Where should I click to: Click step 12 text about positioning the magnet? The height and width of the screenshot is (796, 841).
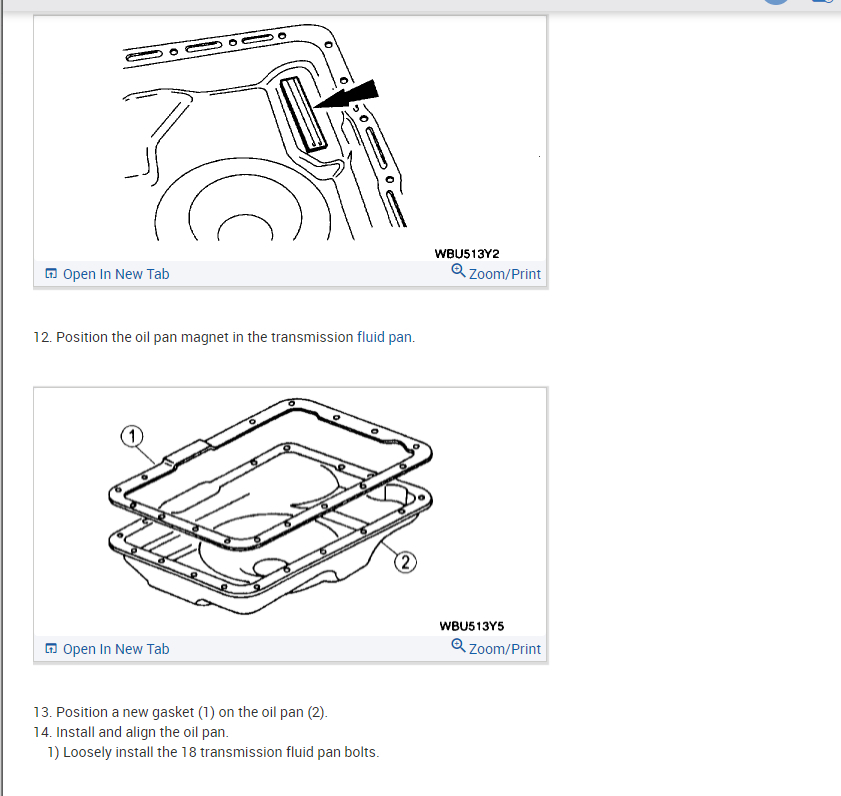tap(224, 337)
